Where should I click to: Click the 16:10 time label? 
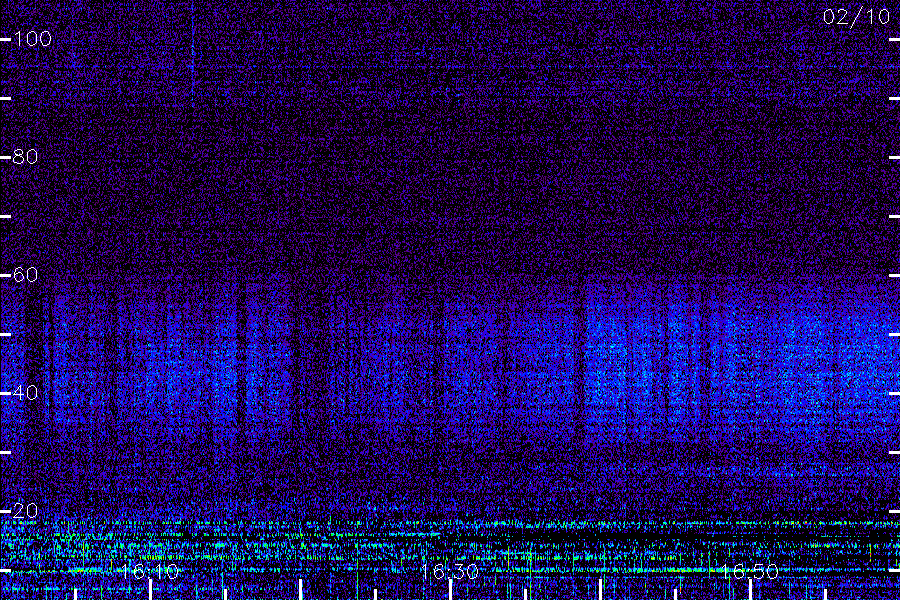[150, 571]
